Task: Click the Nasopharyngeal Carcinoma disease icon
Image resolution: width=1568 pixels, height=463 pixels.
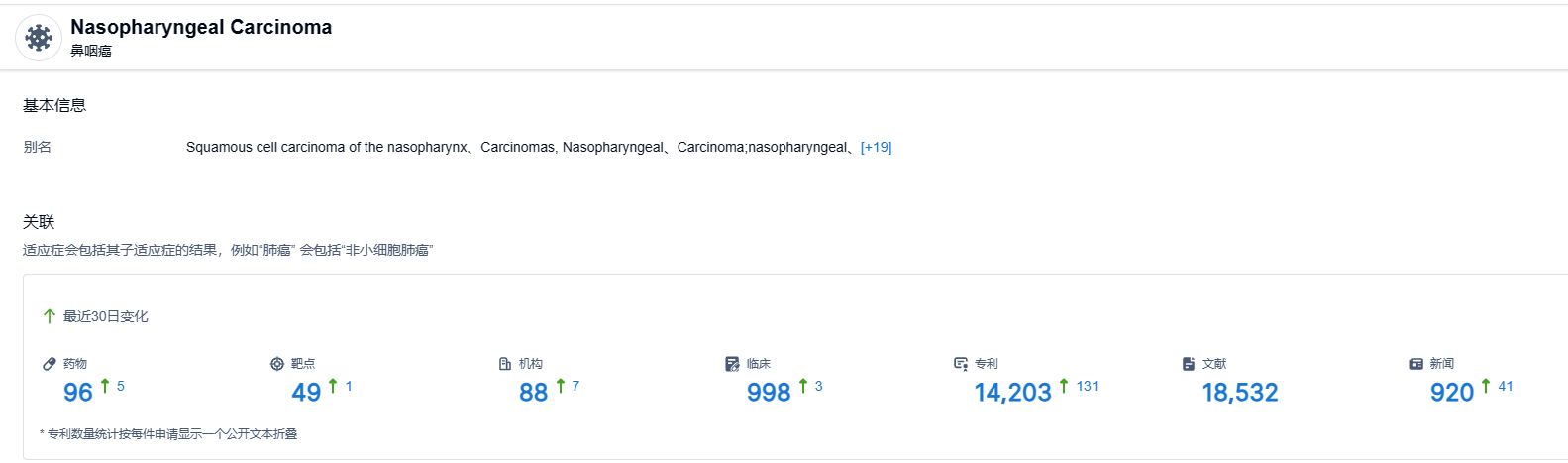Action: (39, 38)
